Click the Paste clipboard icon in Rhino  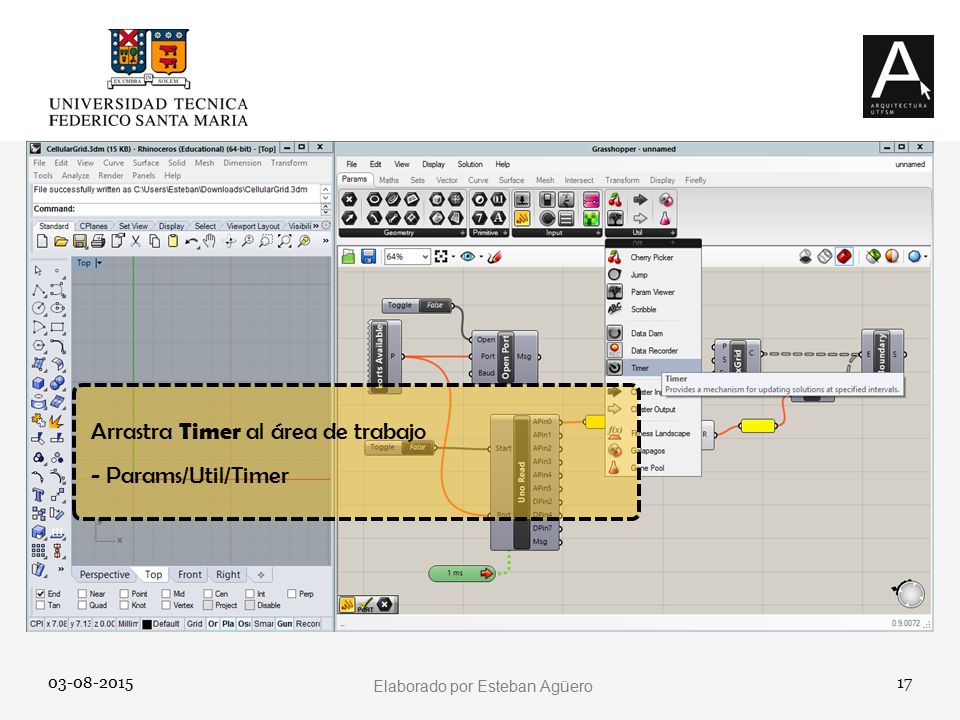pos(173,241)
